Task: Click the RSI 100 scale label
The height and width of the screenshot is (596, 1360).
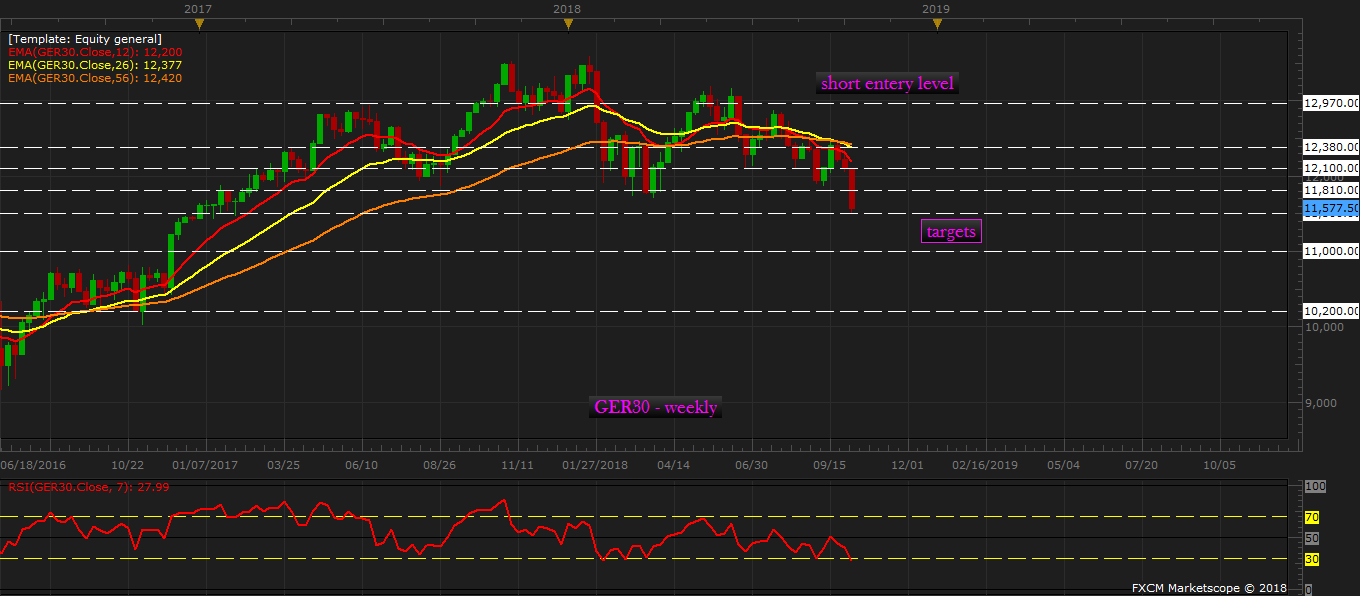Action: point(1315,486)
